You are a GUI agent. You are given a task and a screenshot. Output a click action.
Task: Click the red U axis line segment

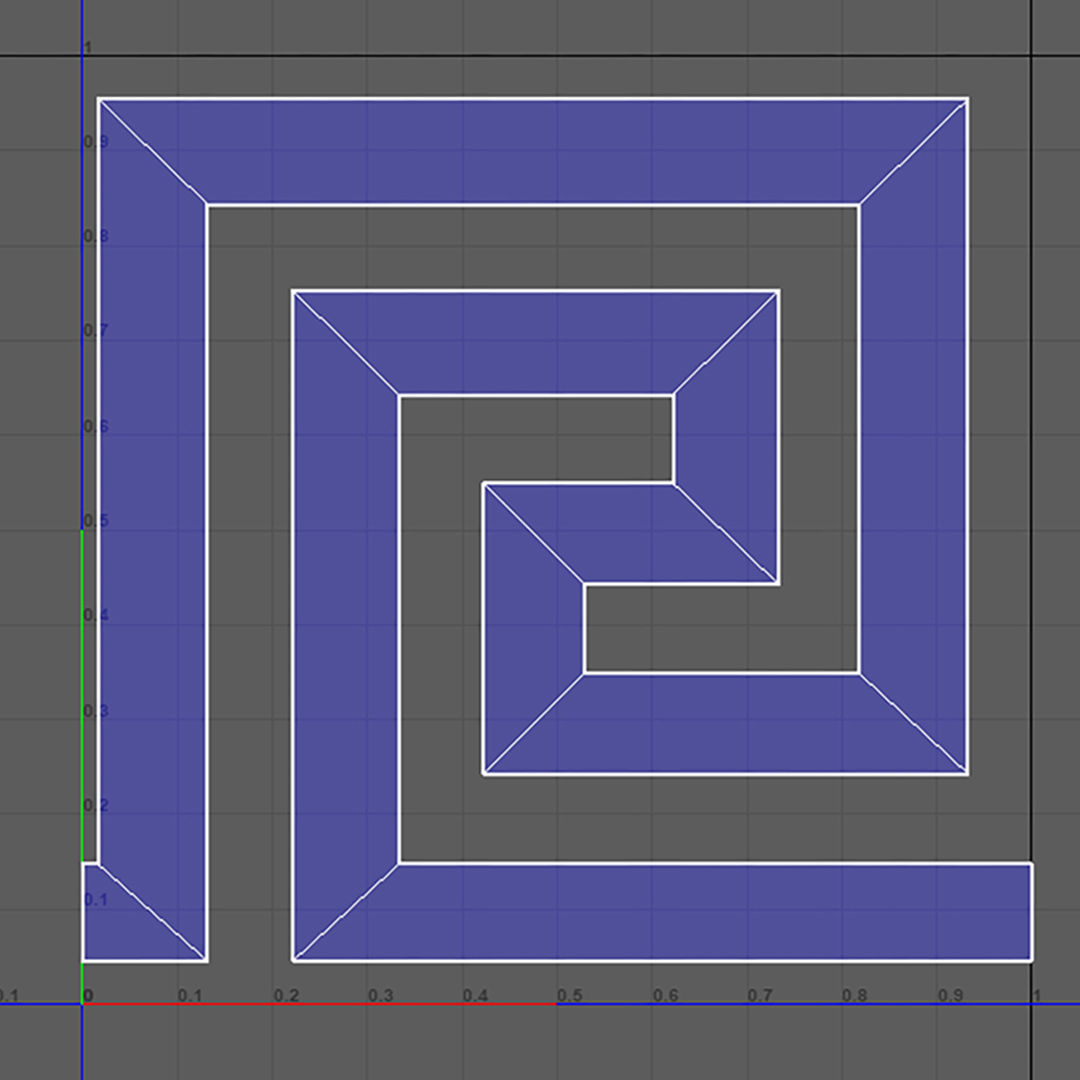click(319, 1004)
